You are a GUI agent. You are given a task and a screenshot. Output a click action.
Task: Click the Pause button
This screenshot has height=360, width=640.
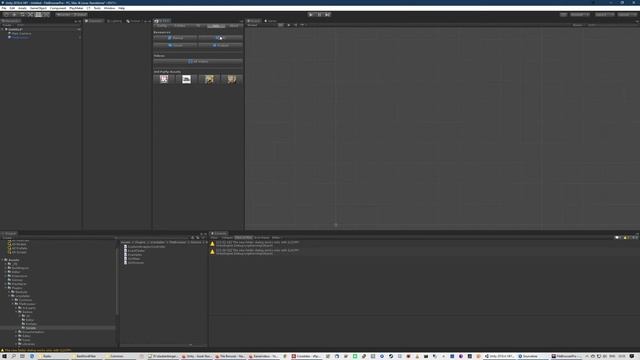click(319, 15)
